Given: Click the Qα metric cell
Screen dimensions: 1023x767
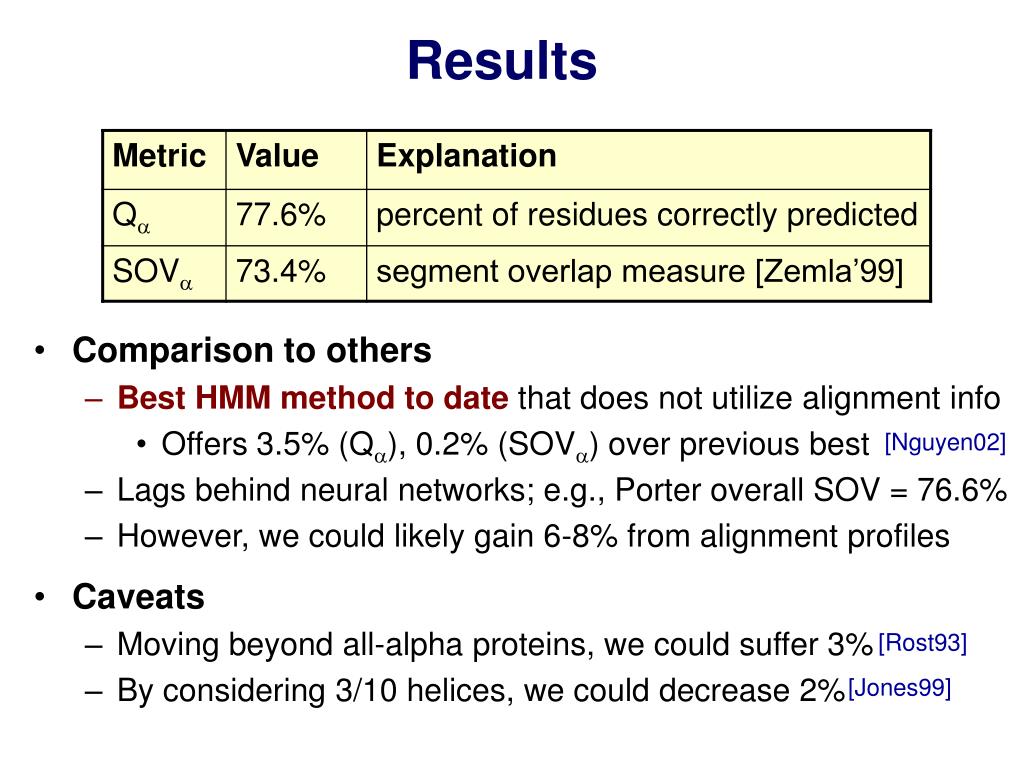Looking at the screenshot, I should (164, 218).
